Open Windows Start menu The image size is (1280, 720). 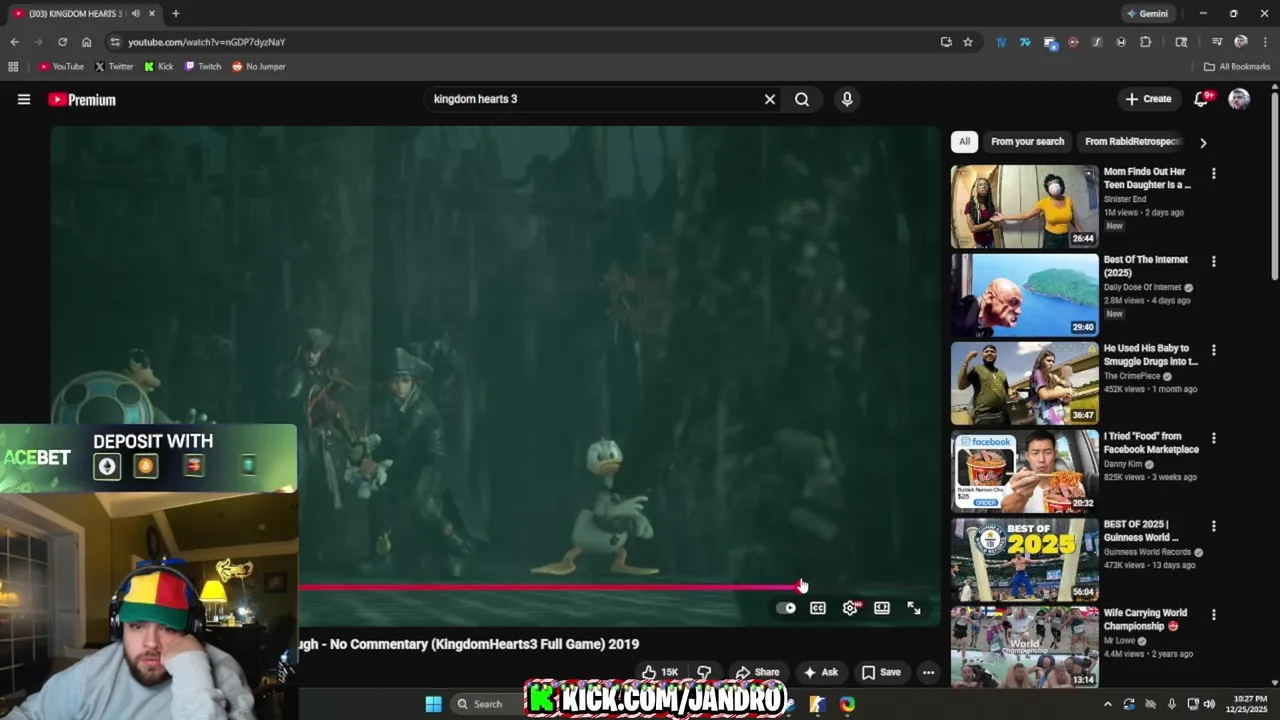coord(433,704)
